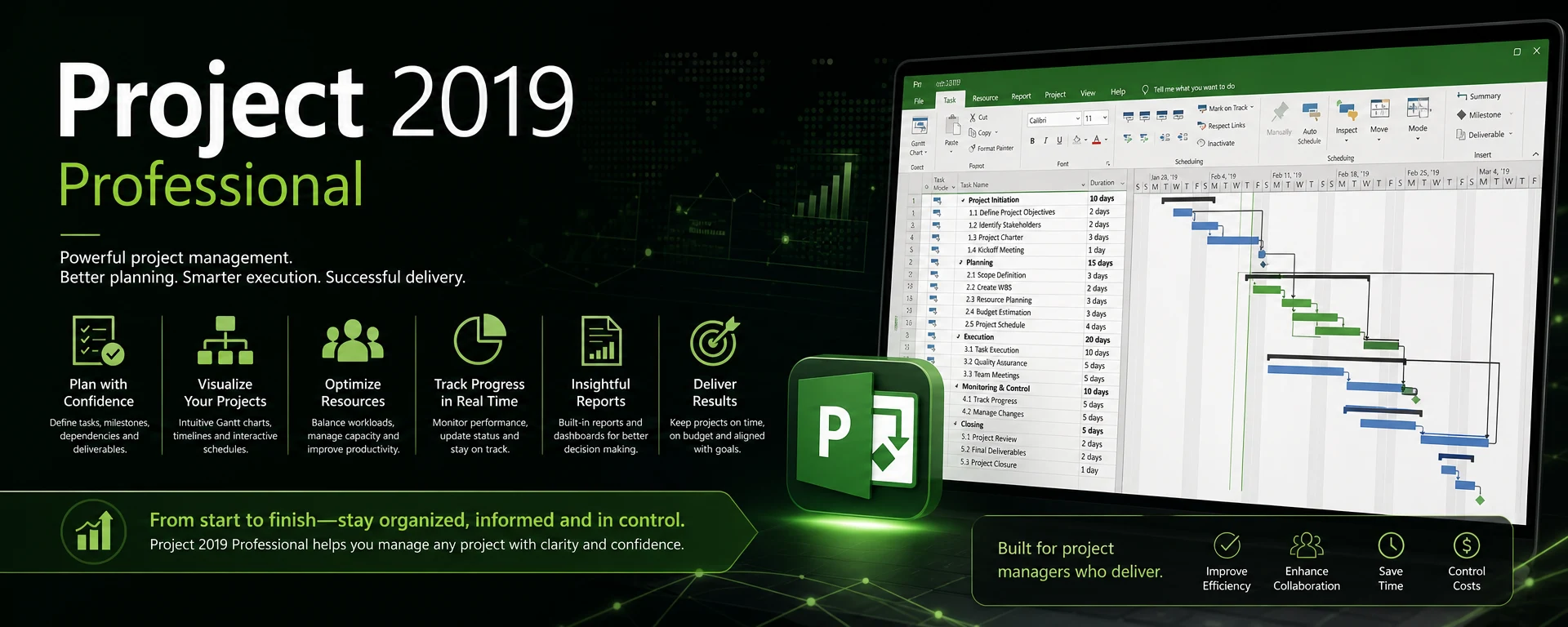The image size is (1568, 627).
Task: Select the 1.4 Kickoff Meeting task
Action: point(996,250)
